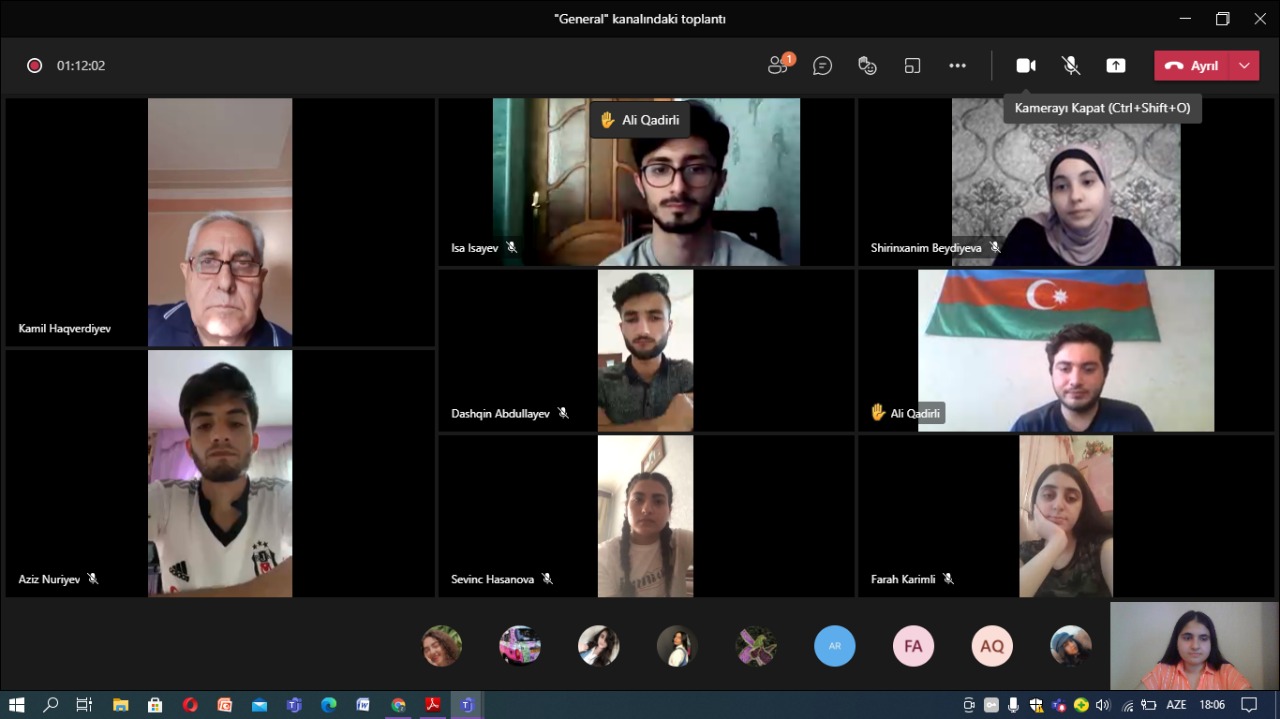This screenshot has width=1280, height=719.
Task: Click the Ayrıl leave button
Action: pos(1193,66)
